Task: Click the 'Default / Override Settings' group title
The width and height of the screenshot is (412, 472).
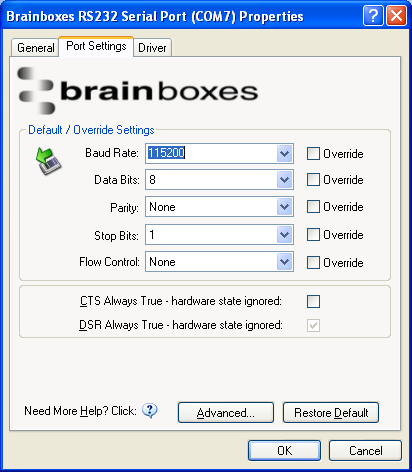Action: 91,130
